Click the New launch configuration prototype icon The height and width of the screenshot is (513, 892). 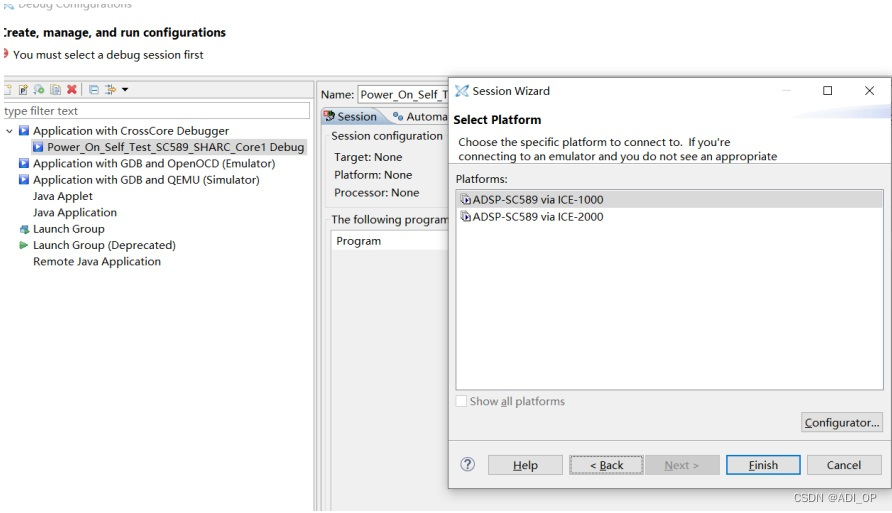tap(23, 89)
